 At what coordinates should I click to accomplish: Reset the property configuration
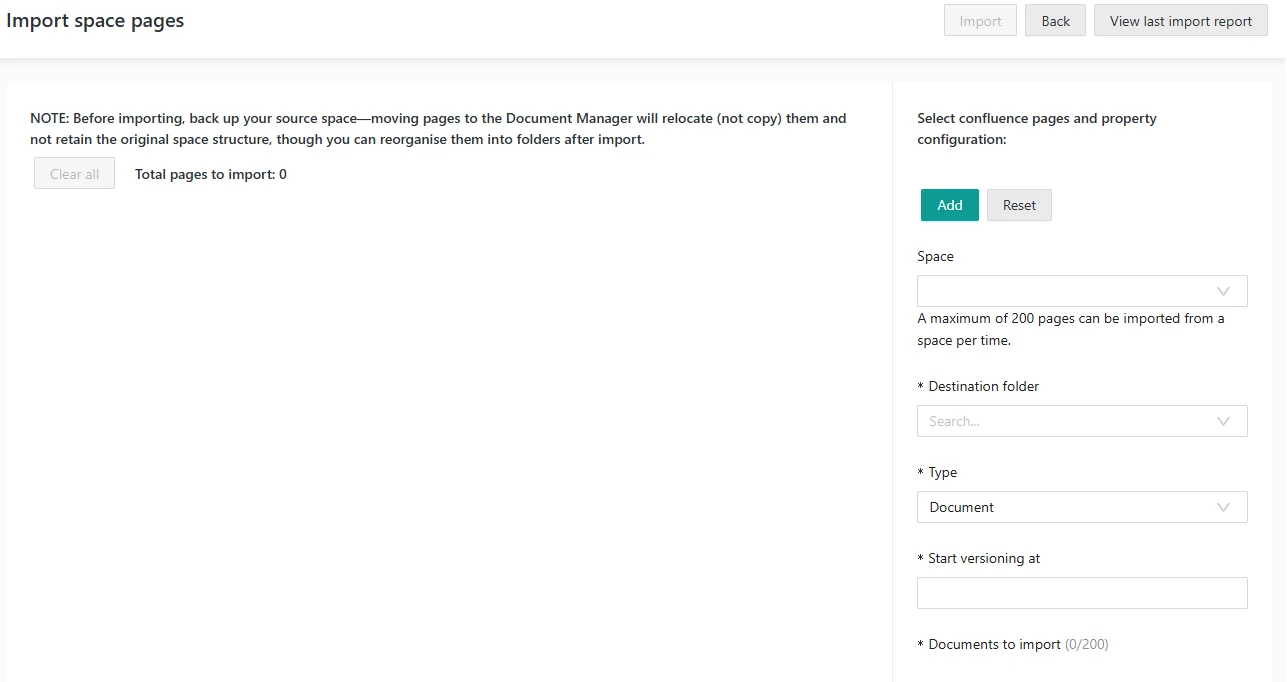pos(1019,205)
